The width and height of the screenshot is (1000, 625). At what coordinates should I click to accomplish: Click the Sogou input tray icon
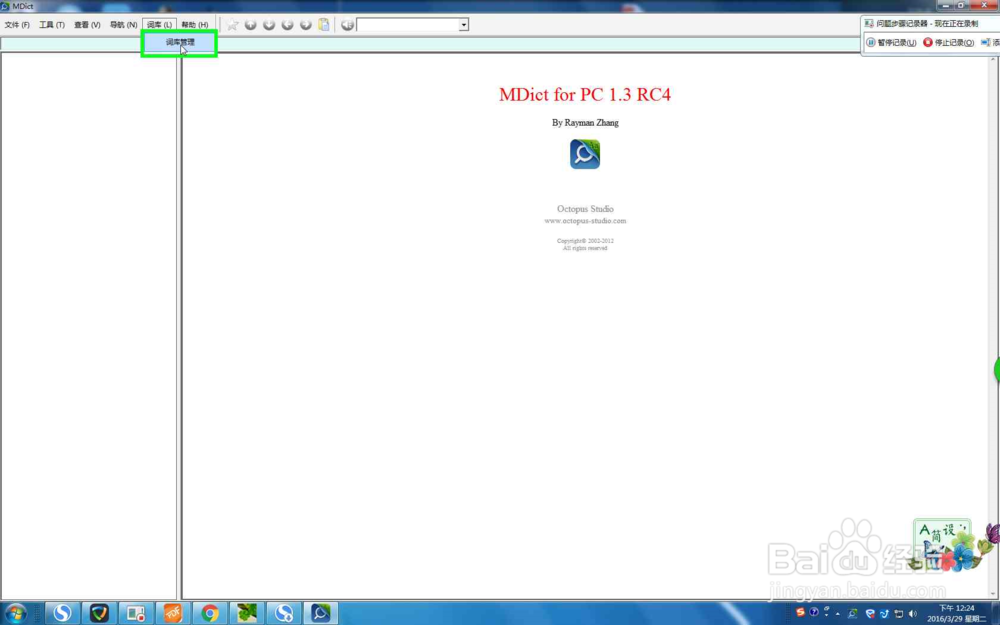tap(800, 612)
